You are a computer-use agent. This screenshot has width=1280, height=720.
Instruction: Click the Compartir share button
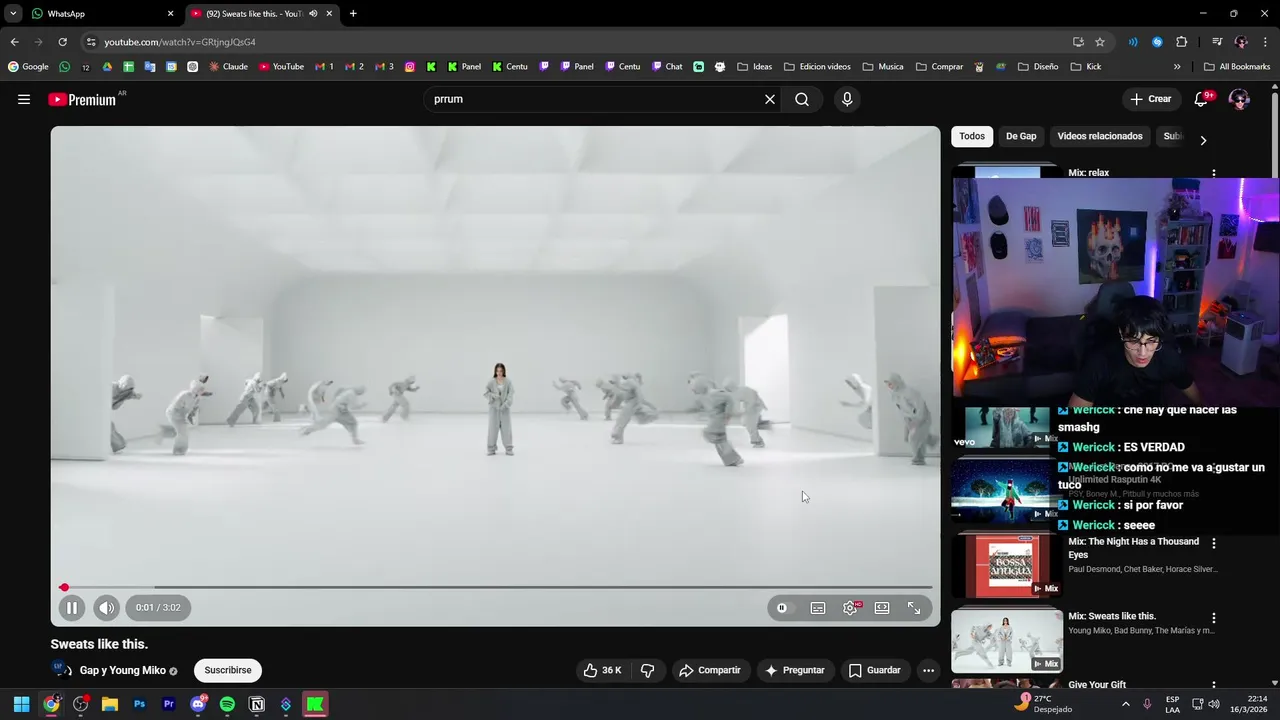[709, 670]
